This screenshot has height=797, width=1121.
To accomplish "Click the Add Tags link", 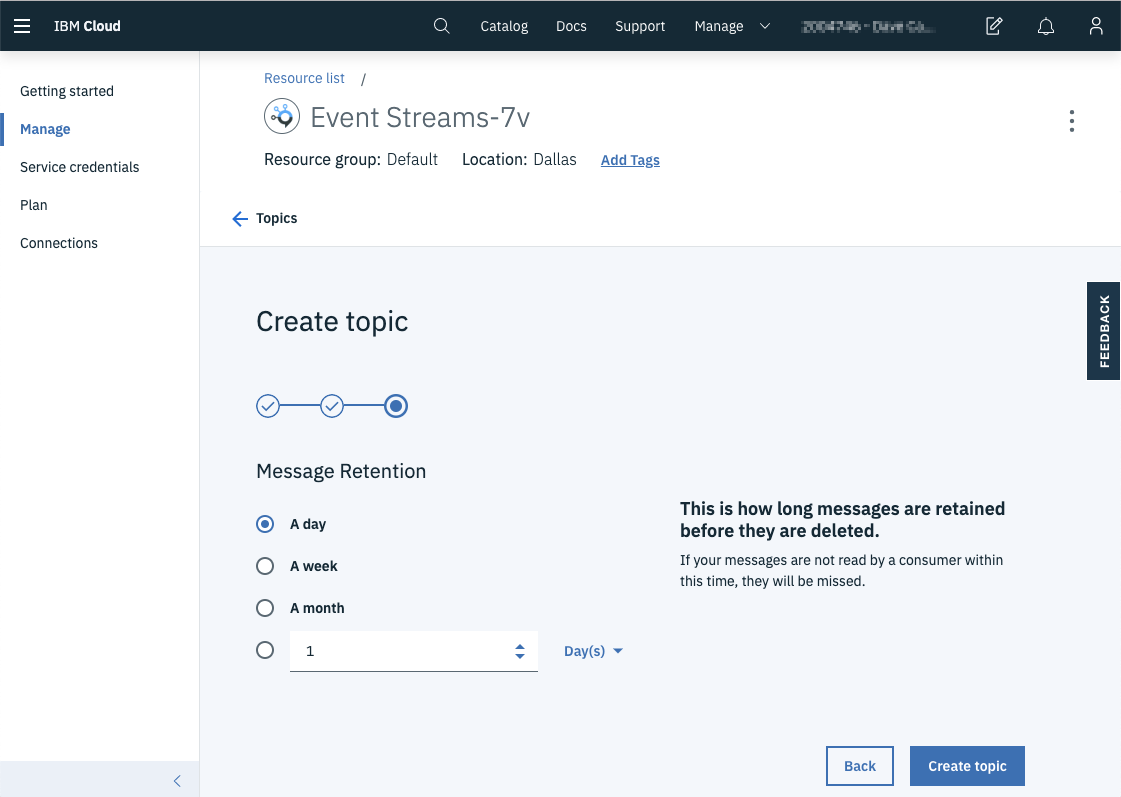I will point(630,160).
